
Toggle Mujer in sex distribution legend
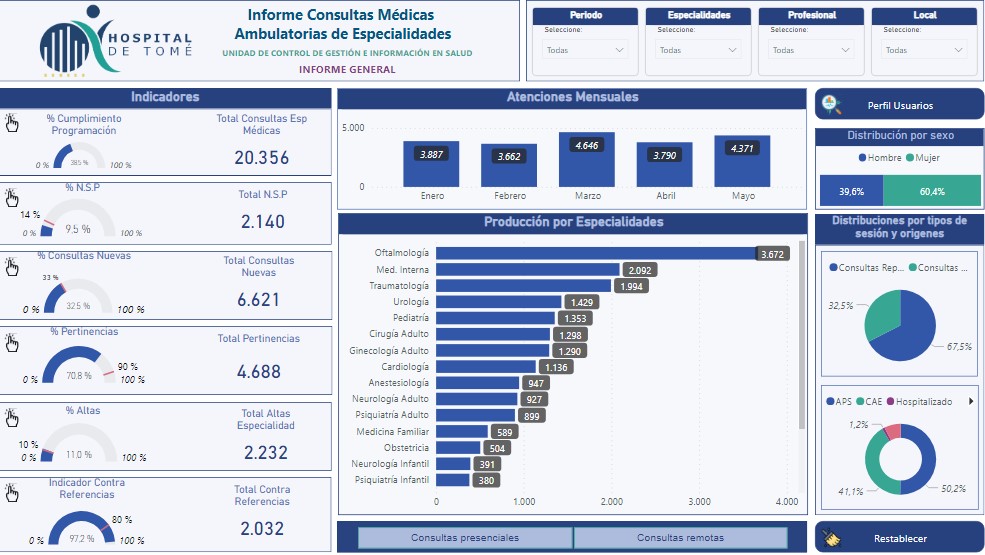click(923, 158)
